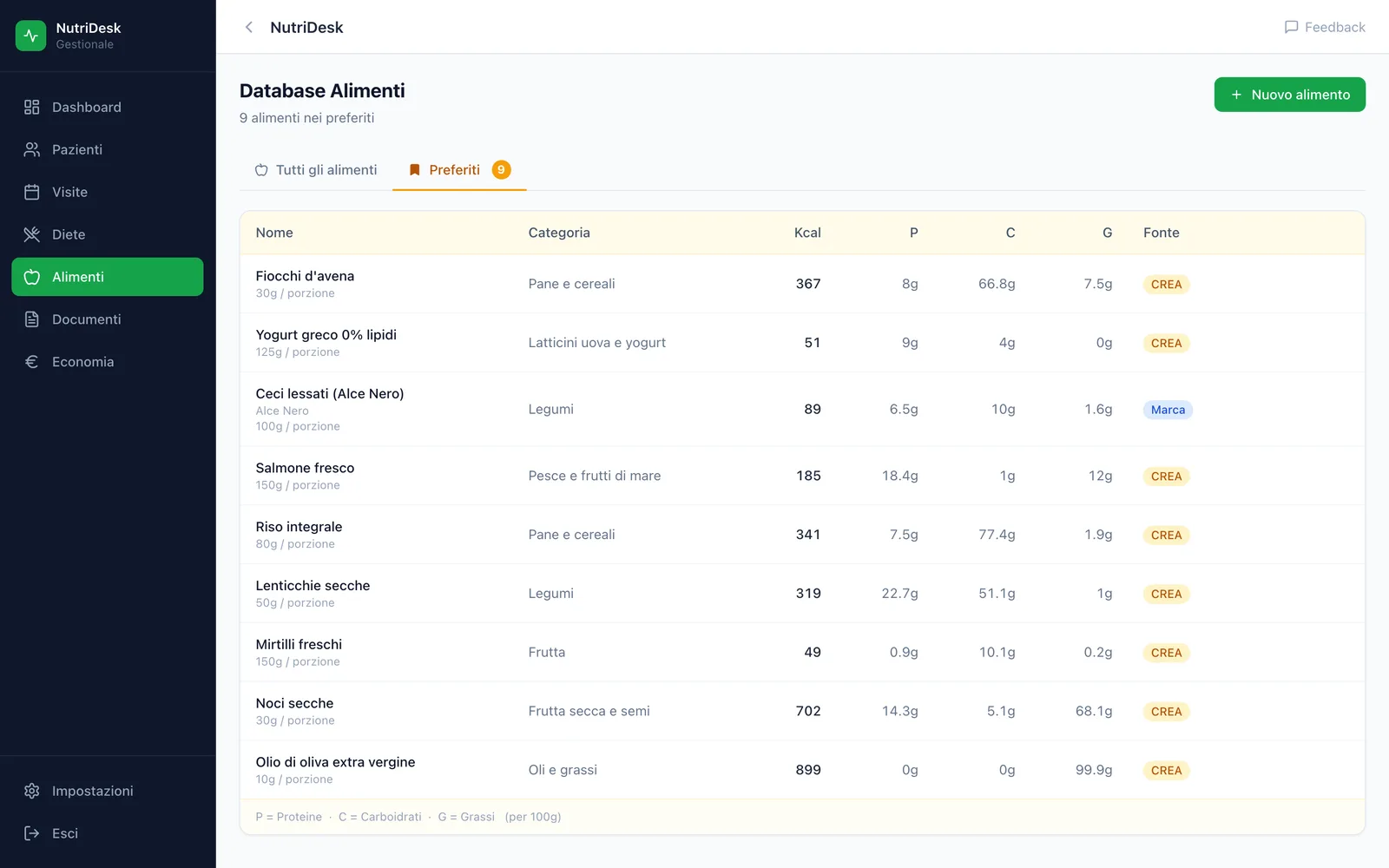Click the Pazienti people icon
The image size is (1389, 868).
point(32,149)
